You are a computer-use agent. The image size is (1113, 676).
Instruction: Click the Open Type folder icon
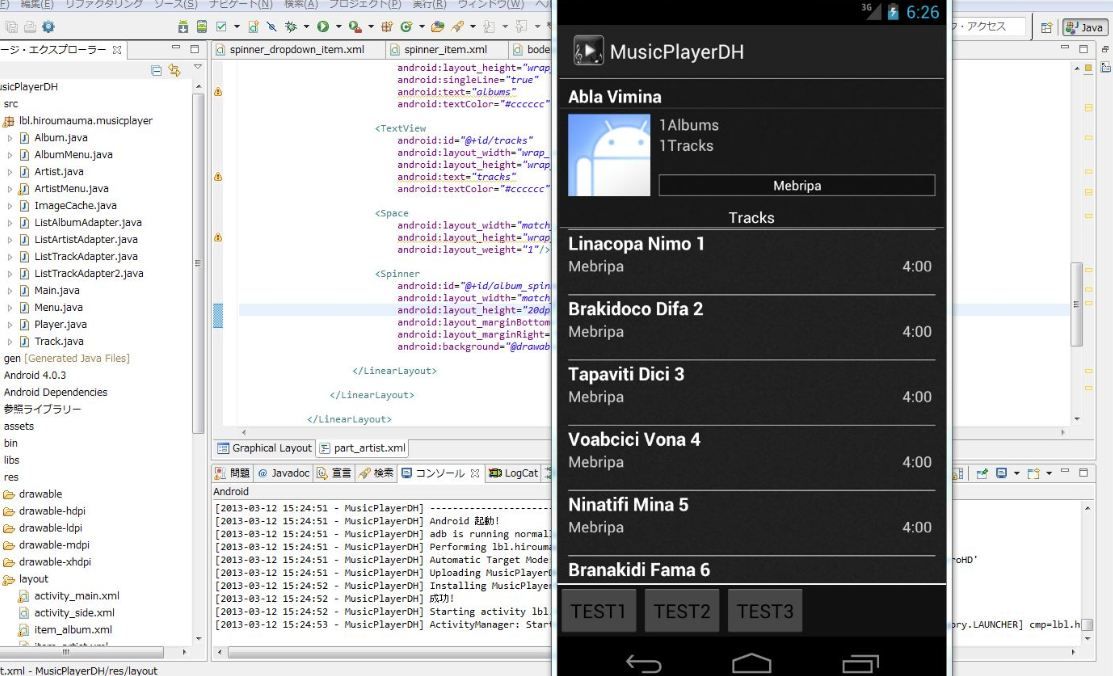click(x=438, y=27)
